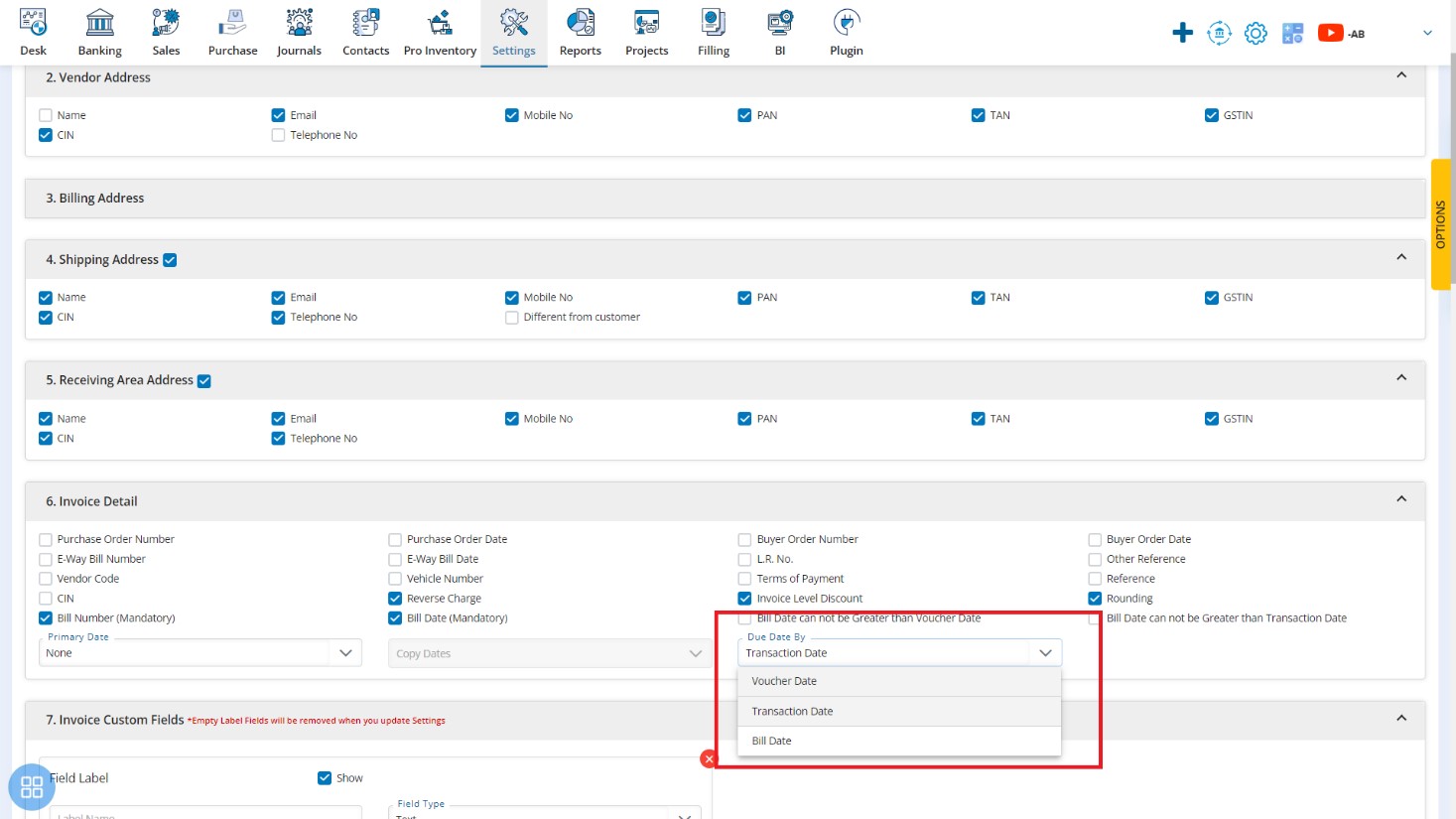Open the yellow OPTIONS side tab
This screenshot has width=1456, height=819.
pyautogui.click(x=1441, y=224)
